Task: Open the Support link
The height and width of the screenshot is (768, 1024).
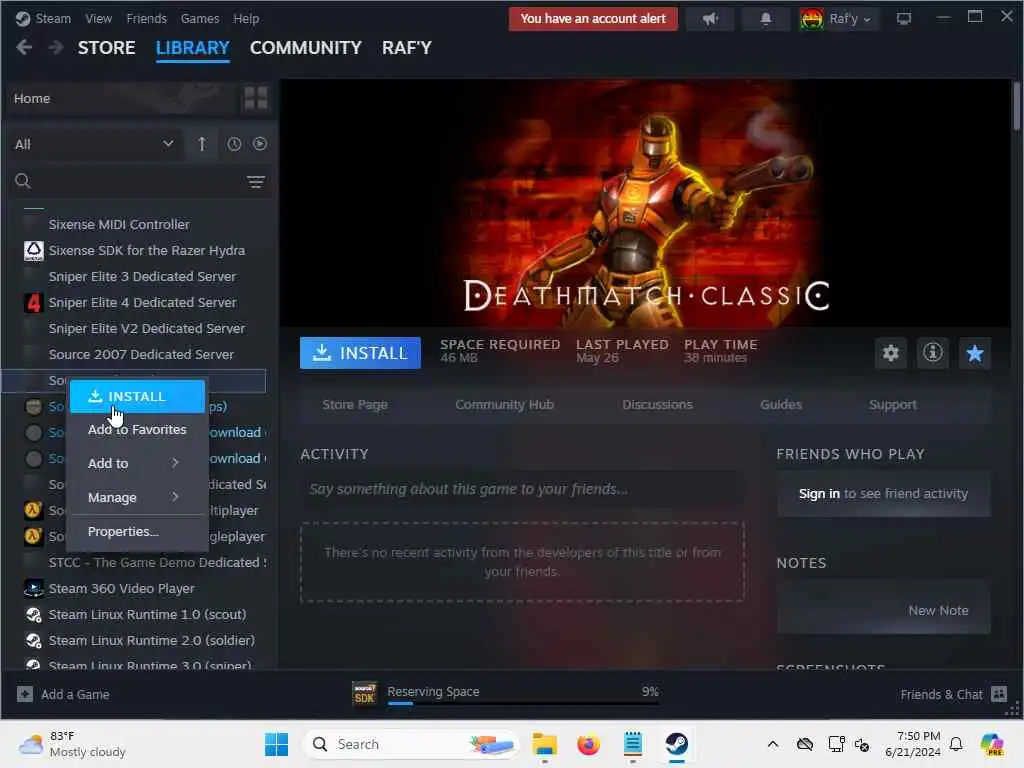Action: tap(893, 405)
